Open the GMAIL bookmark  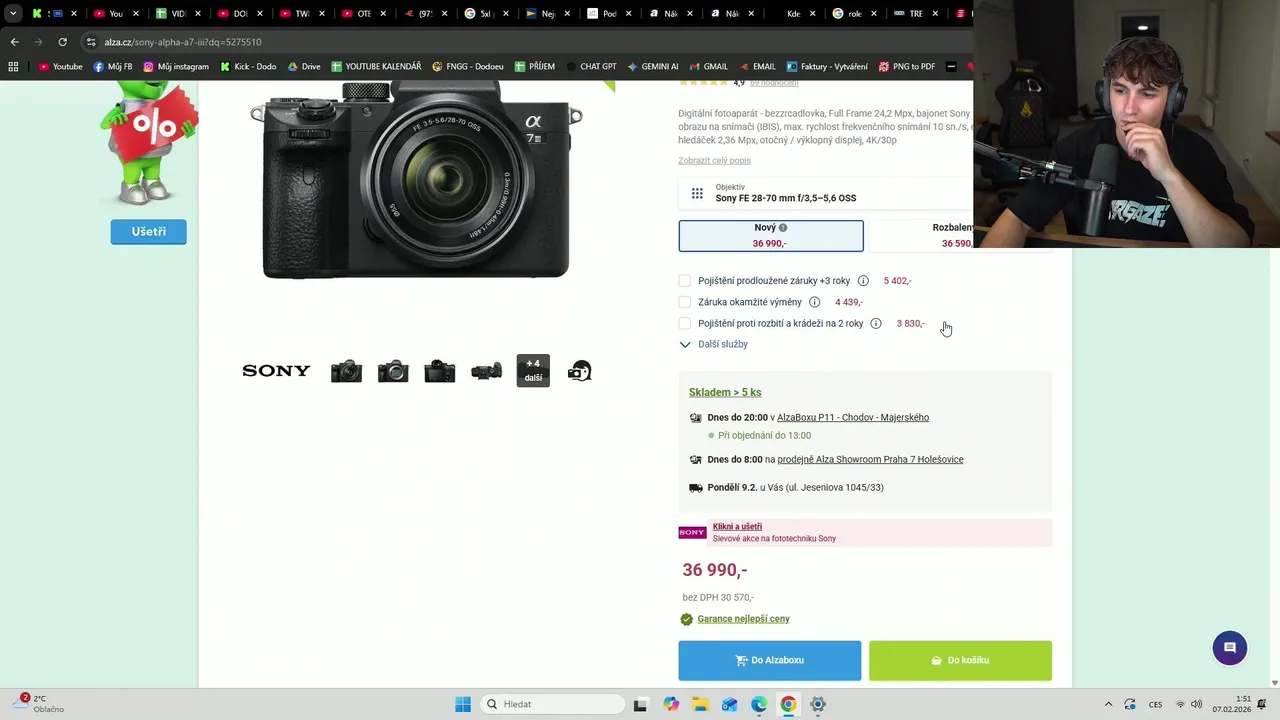[x=708, y=67]
